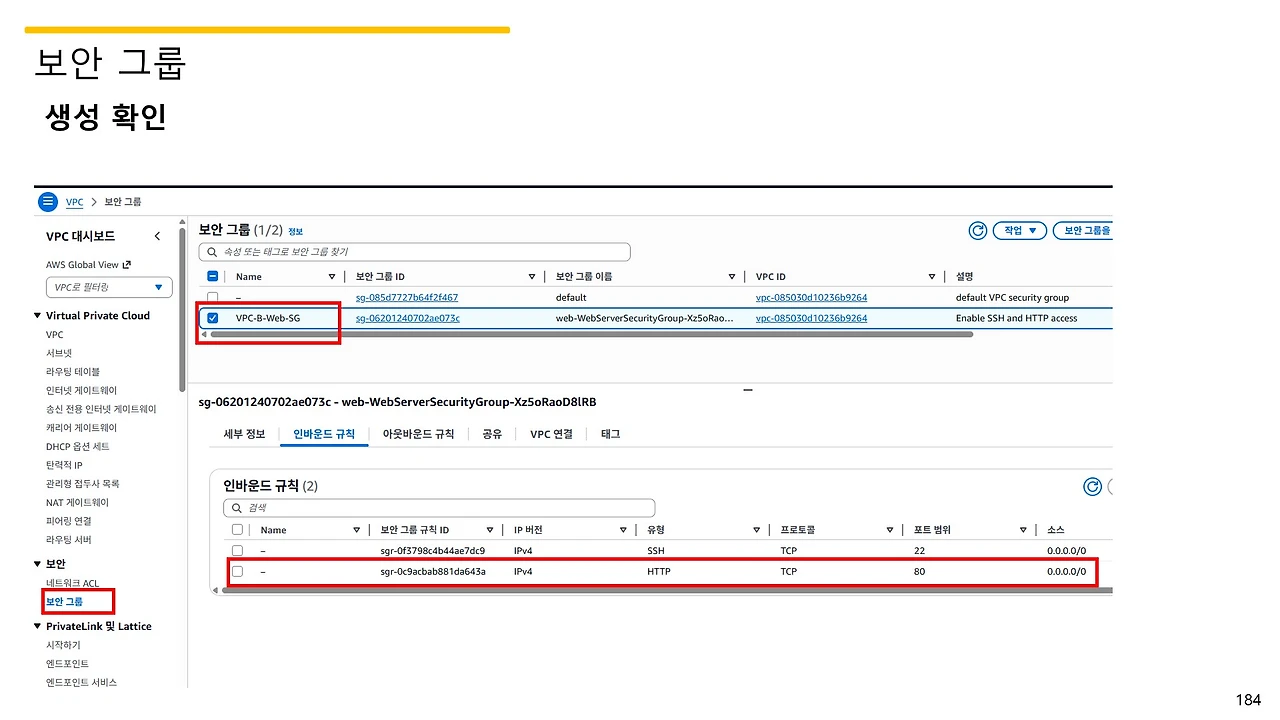Viewport: 1280px width, 720px height.
Task: Sort by 보안 그룹 규칙 ID column arrow
Action: [x=490, y=530]
